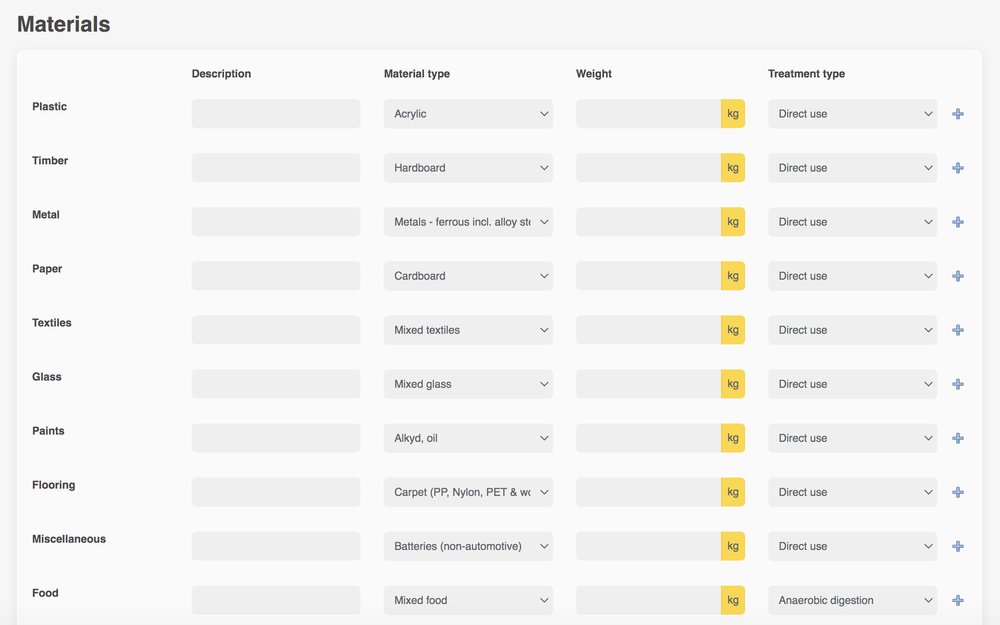Focus the Miscellaneous description field
Screen dimensions: 1000x625
[276, 546]
